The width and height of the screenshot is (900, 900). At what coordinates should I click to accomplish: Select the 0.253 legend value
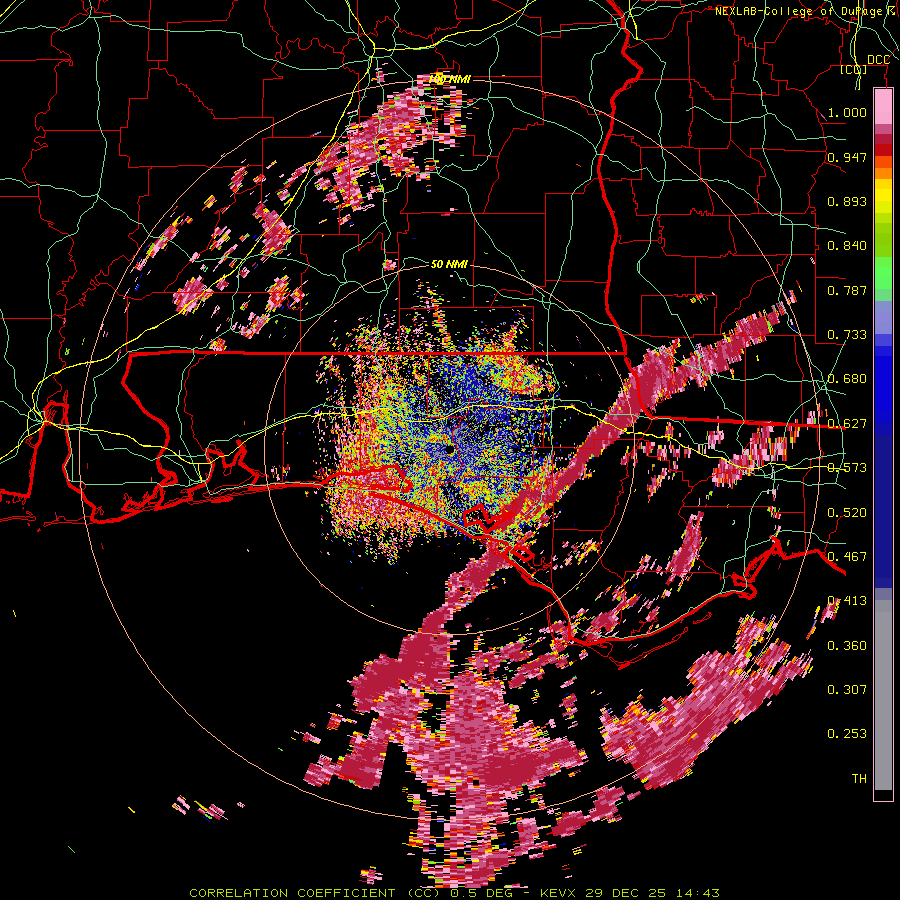tap(847, 734)
